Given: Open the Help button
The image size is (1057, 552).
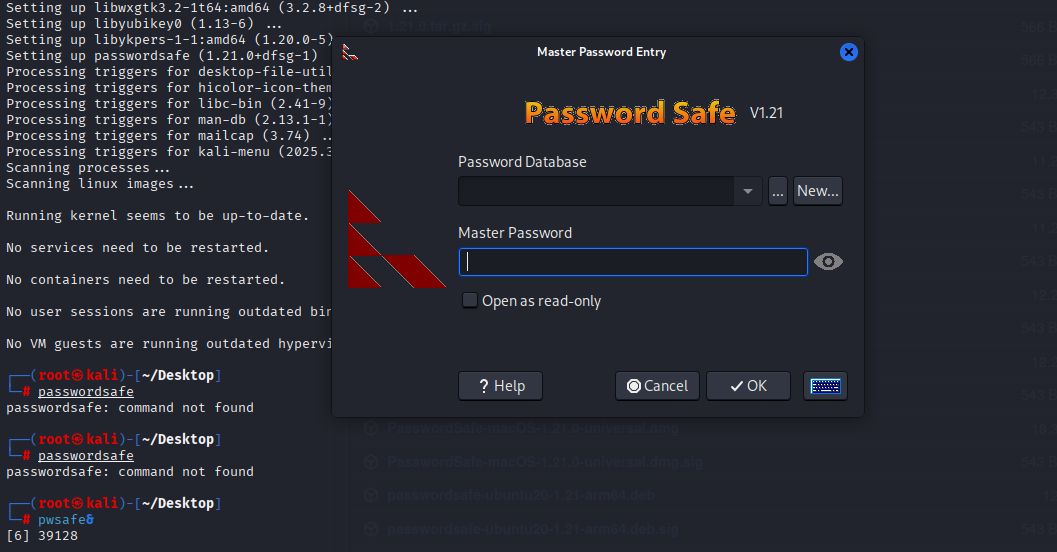Looking at the screenshot, I should click(x=500, y=386).
